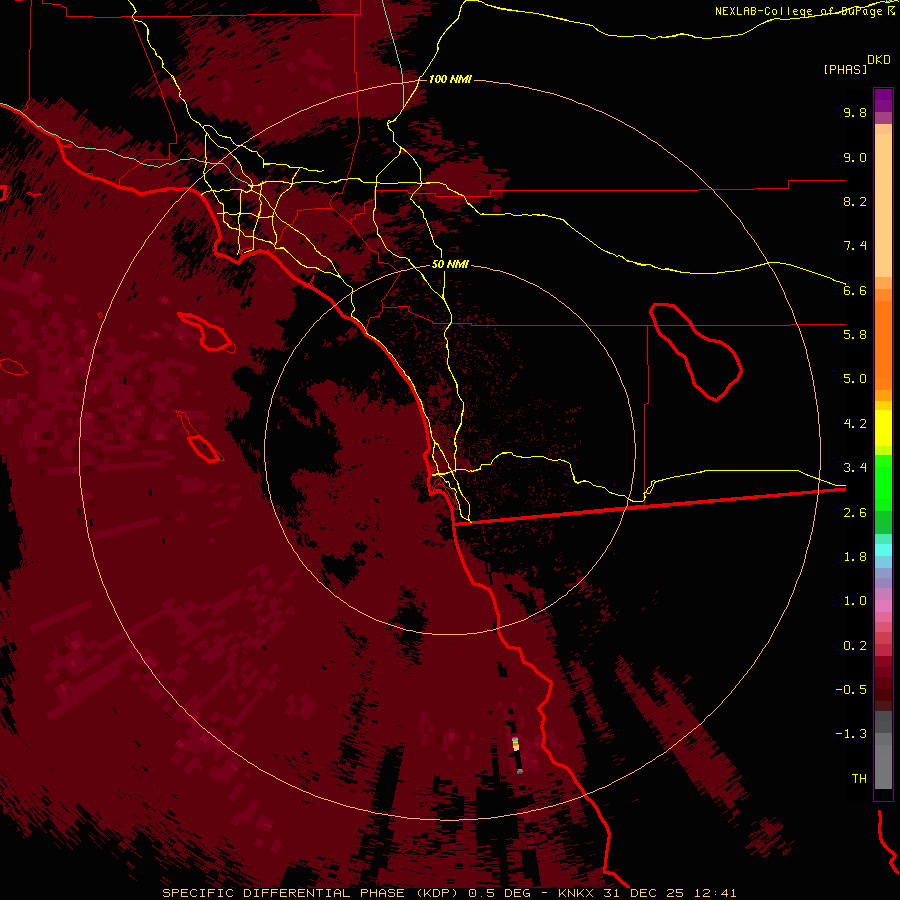The image size is (900, 900).
Task: Click the 5.8 scale label
Action: tap(855, 335)
